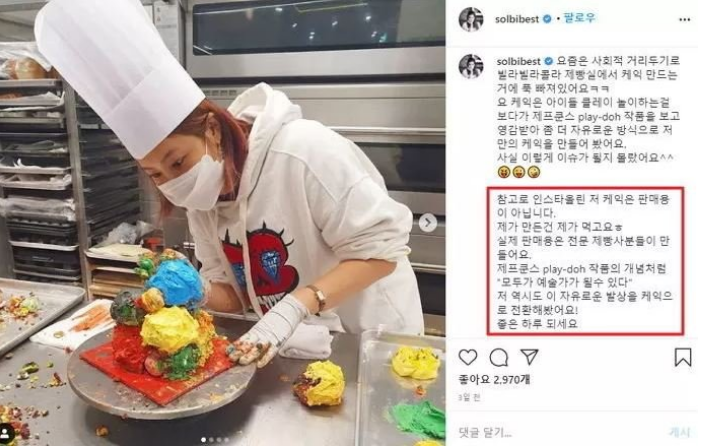Share post with paper plane icon
The height and width of the screenshot is (447, 705).
tap(530, 357)
